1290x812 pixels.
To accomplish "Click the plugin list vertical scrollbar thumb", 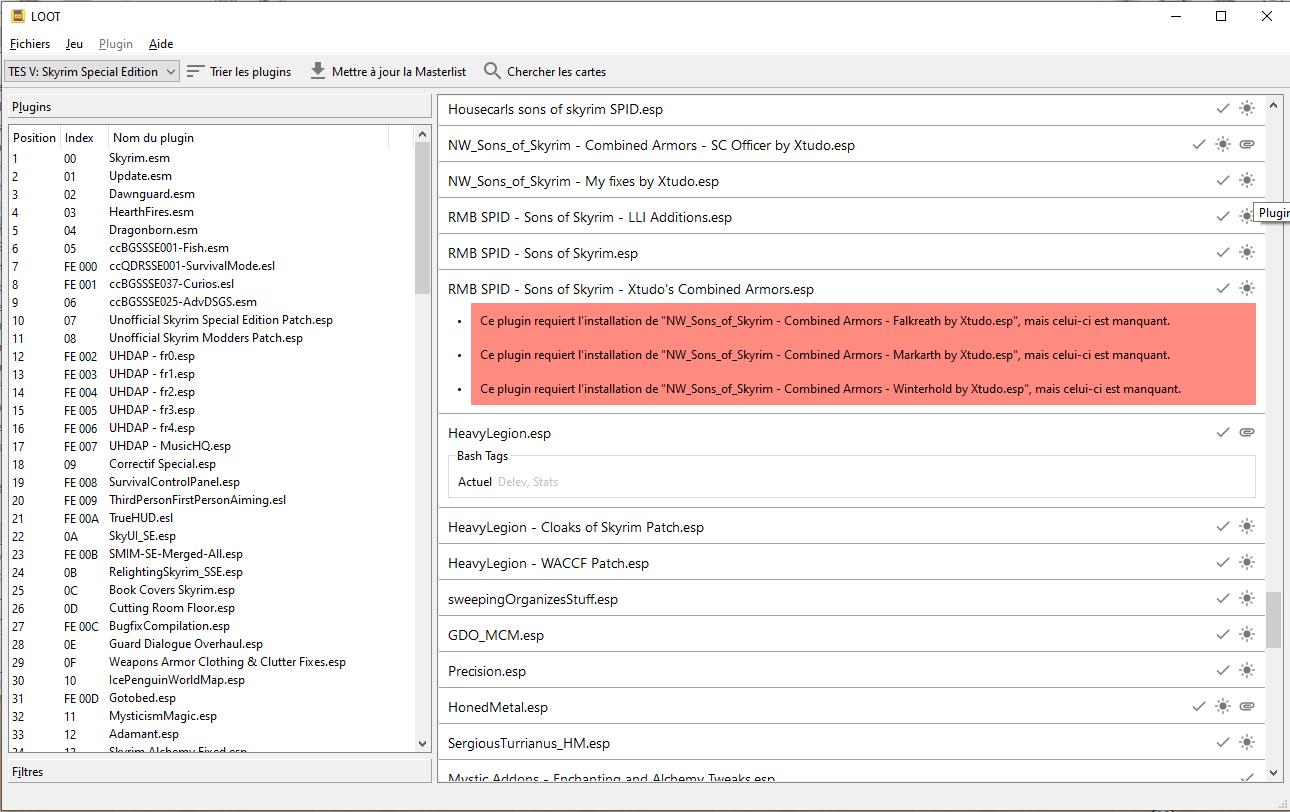I will (422, 216).
